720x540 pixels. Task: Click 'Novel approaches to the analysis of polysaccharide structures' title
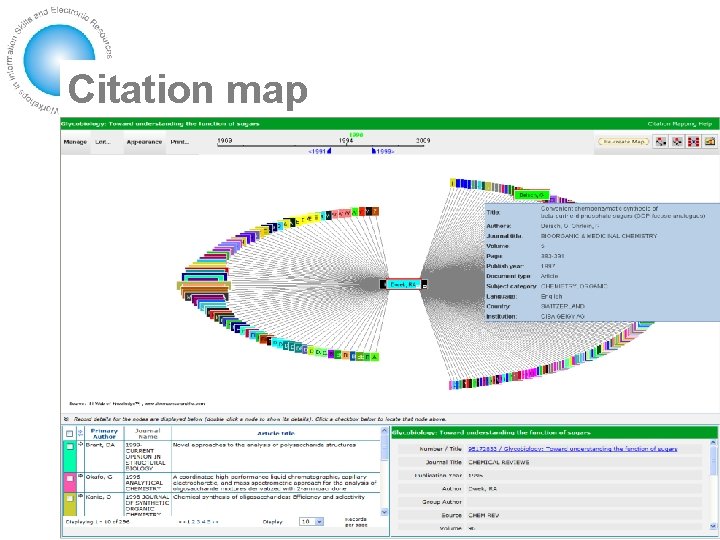[264, 445]
